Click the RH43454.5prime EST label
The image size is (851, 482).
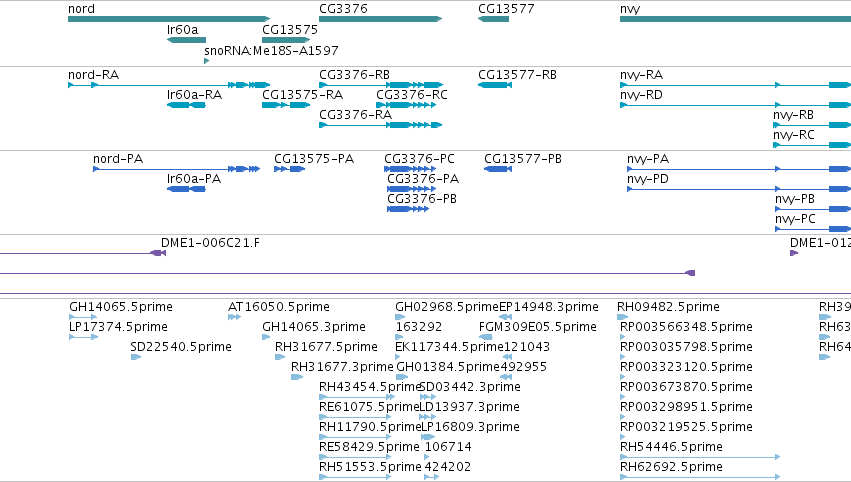(x=370, y=387)
